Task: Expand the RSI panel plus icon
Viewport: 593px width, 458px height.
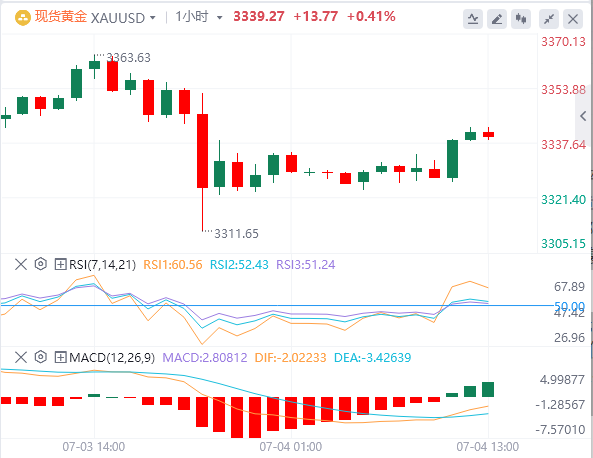Action: 61,264
